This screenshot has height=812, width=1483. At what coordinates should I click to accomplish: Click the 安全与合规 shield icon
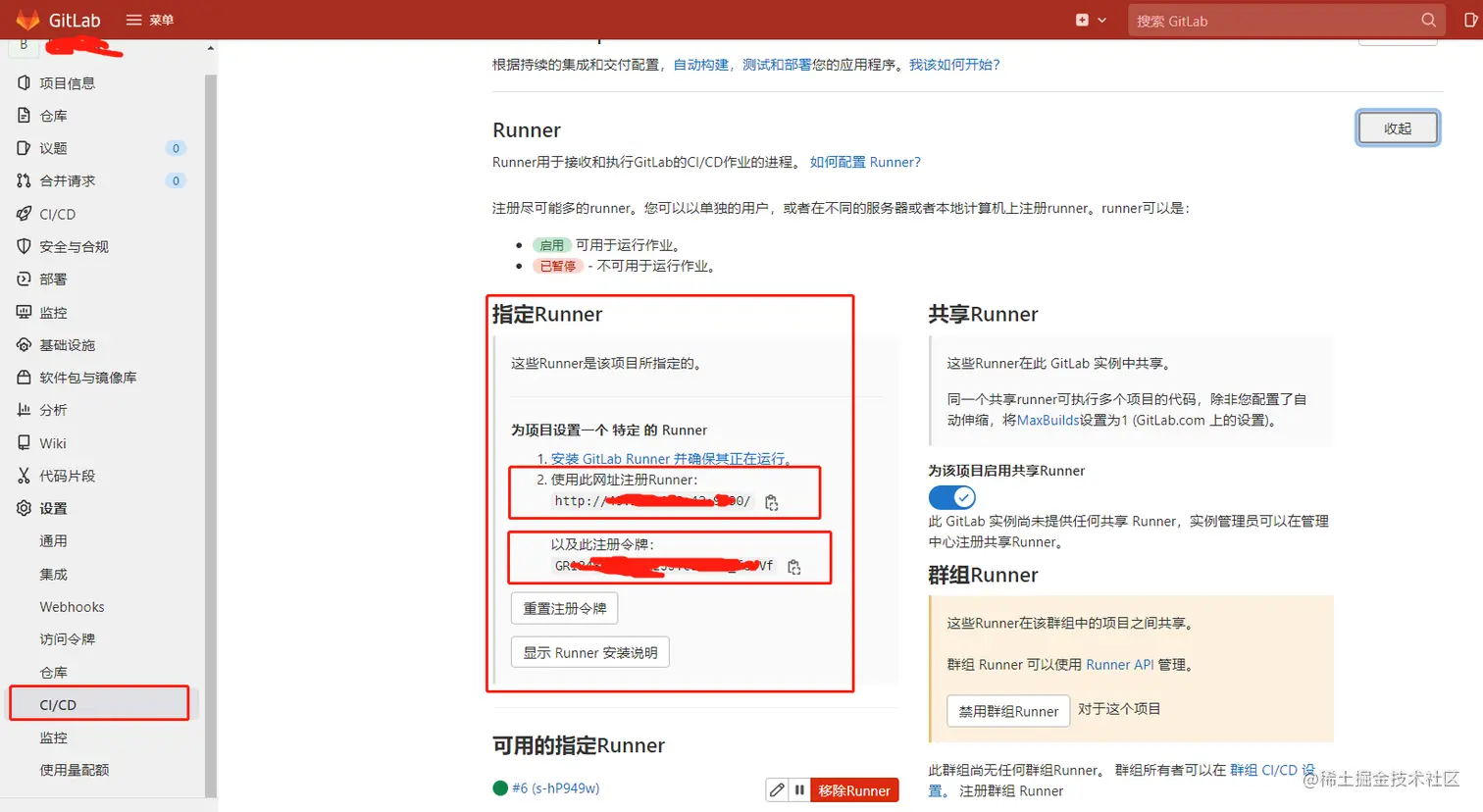pyautogui.click(x=25, y=246)
